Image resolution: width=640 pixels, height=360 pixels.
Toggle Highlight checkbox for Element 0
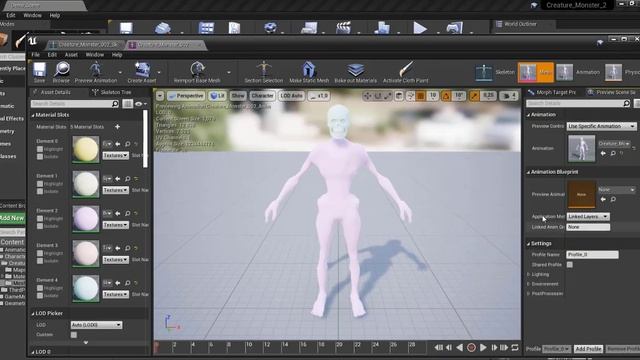40,149
